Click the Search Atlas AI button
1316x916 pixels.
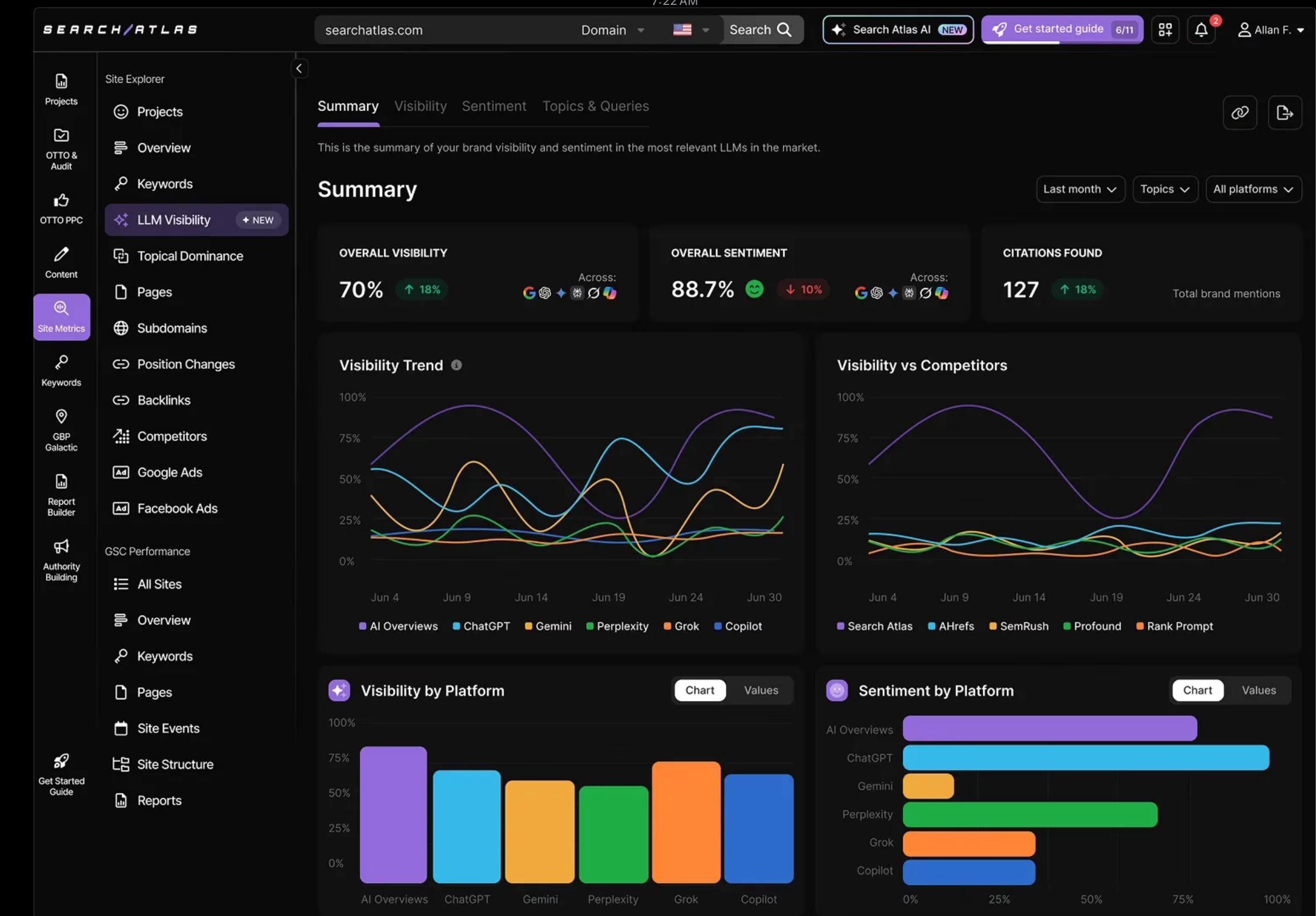898,30
